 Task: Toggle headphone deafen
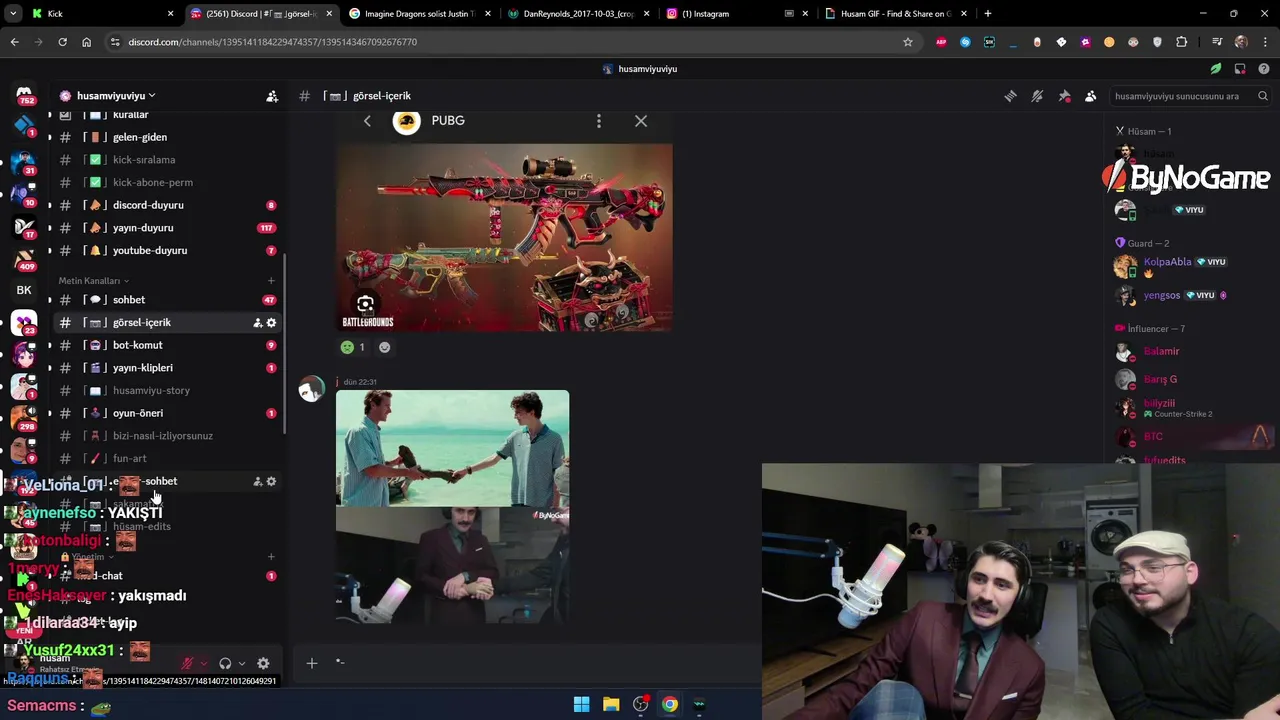pos(225,664)
